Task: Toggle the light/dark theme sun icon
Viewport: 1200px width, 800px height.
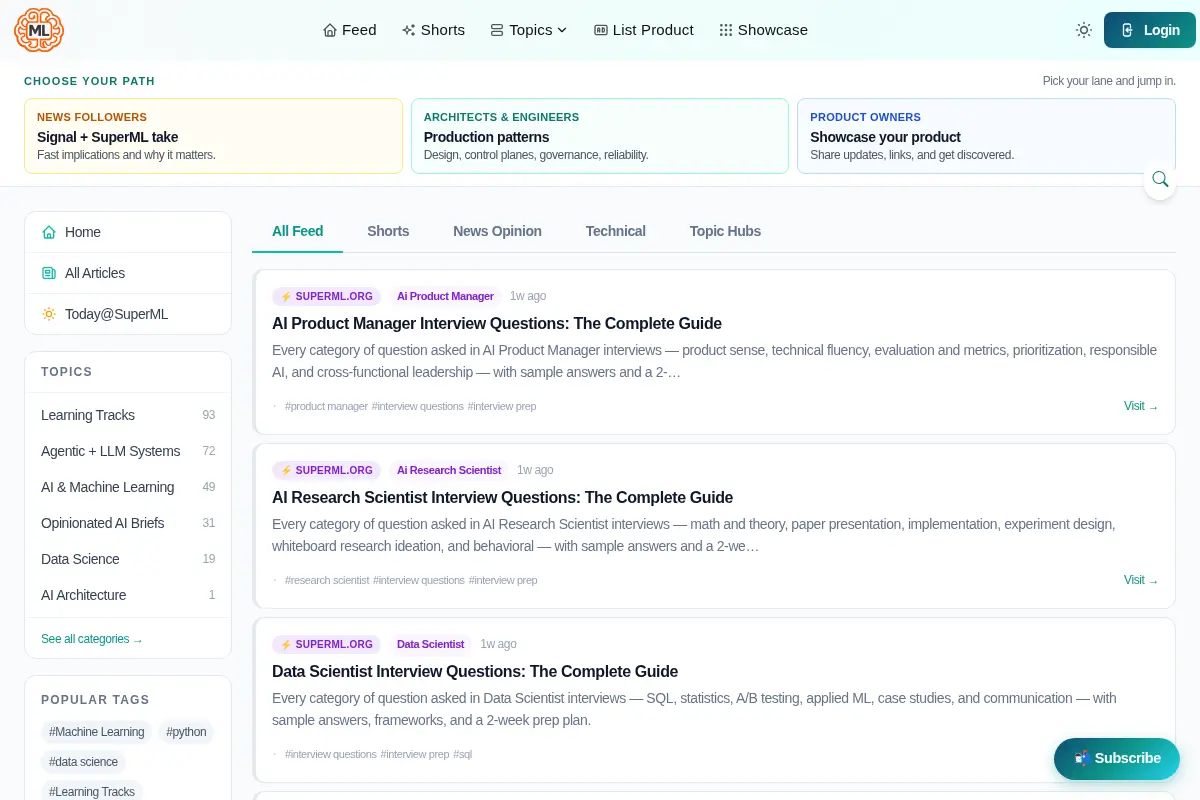Action: (1084, 30)
